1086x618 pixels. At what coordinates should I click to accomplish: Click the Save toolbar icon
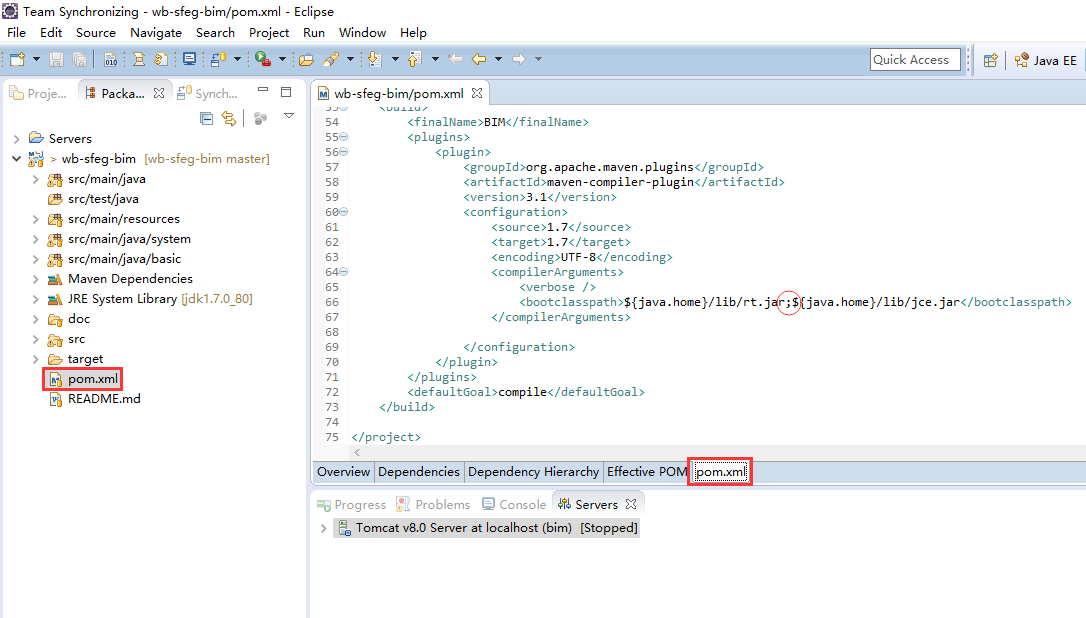click(x=56, y=60)
